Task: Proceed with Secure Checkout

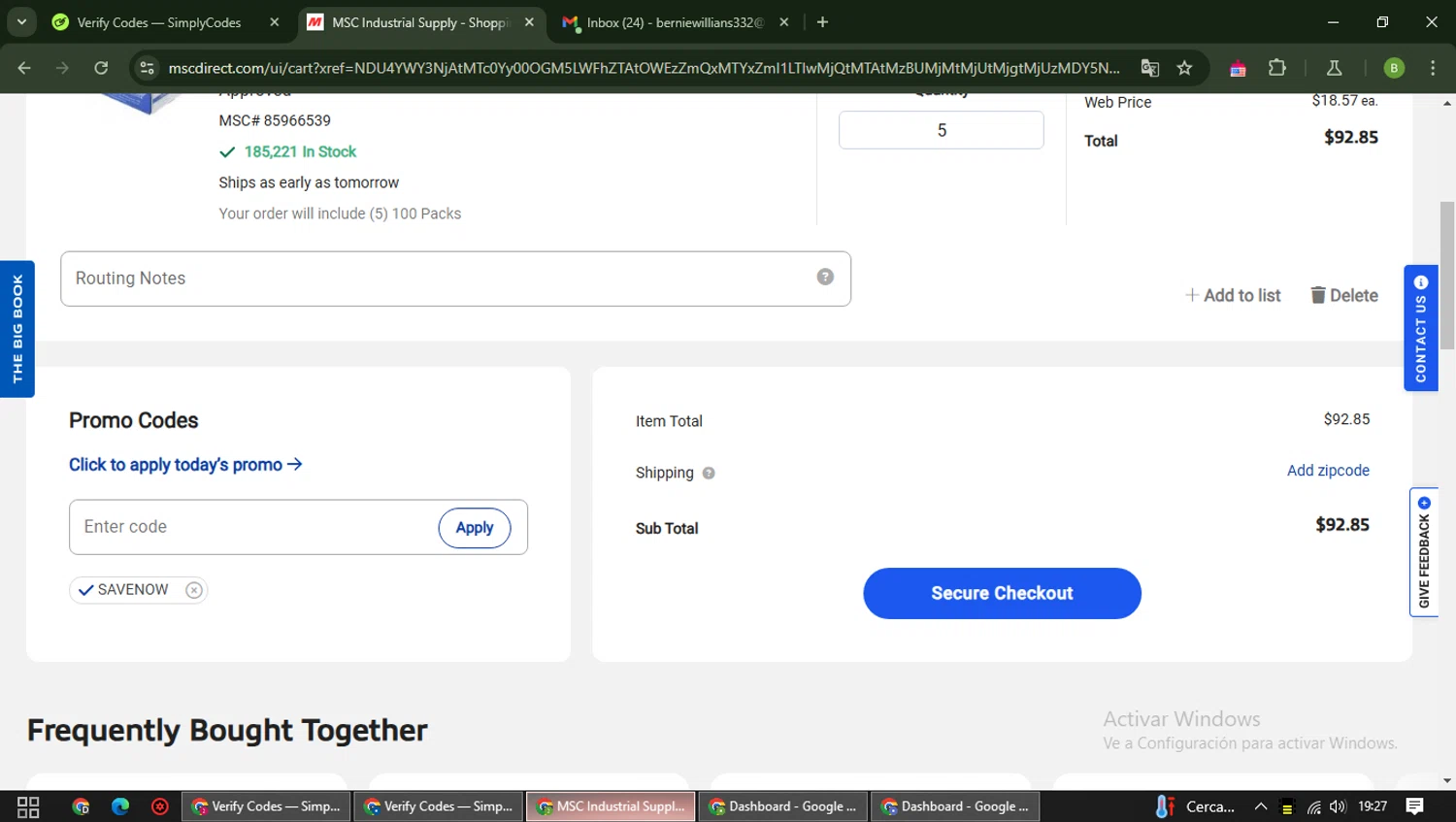Action: pyautogui.click(x=1002, y=593)
